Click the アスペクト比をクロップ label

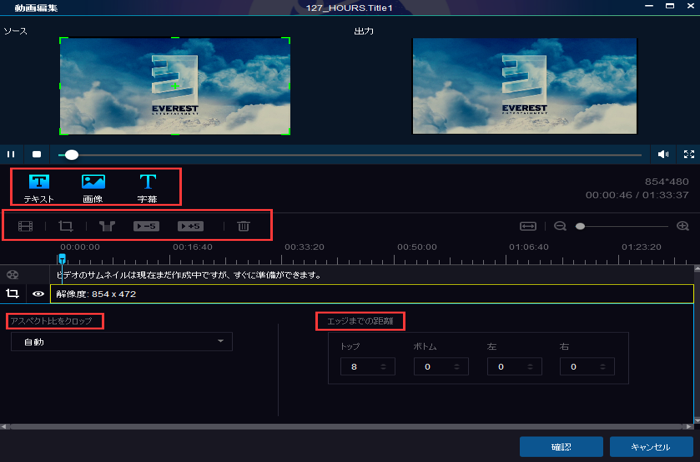tap(51, 321)
